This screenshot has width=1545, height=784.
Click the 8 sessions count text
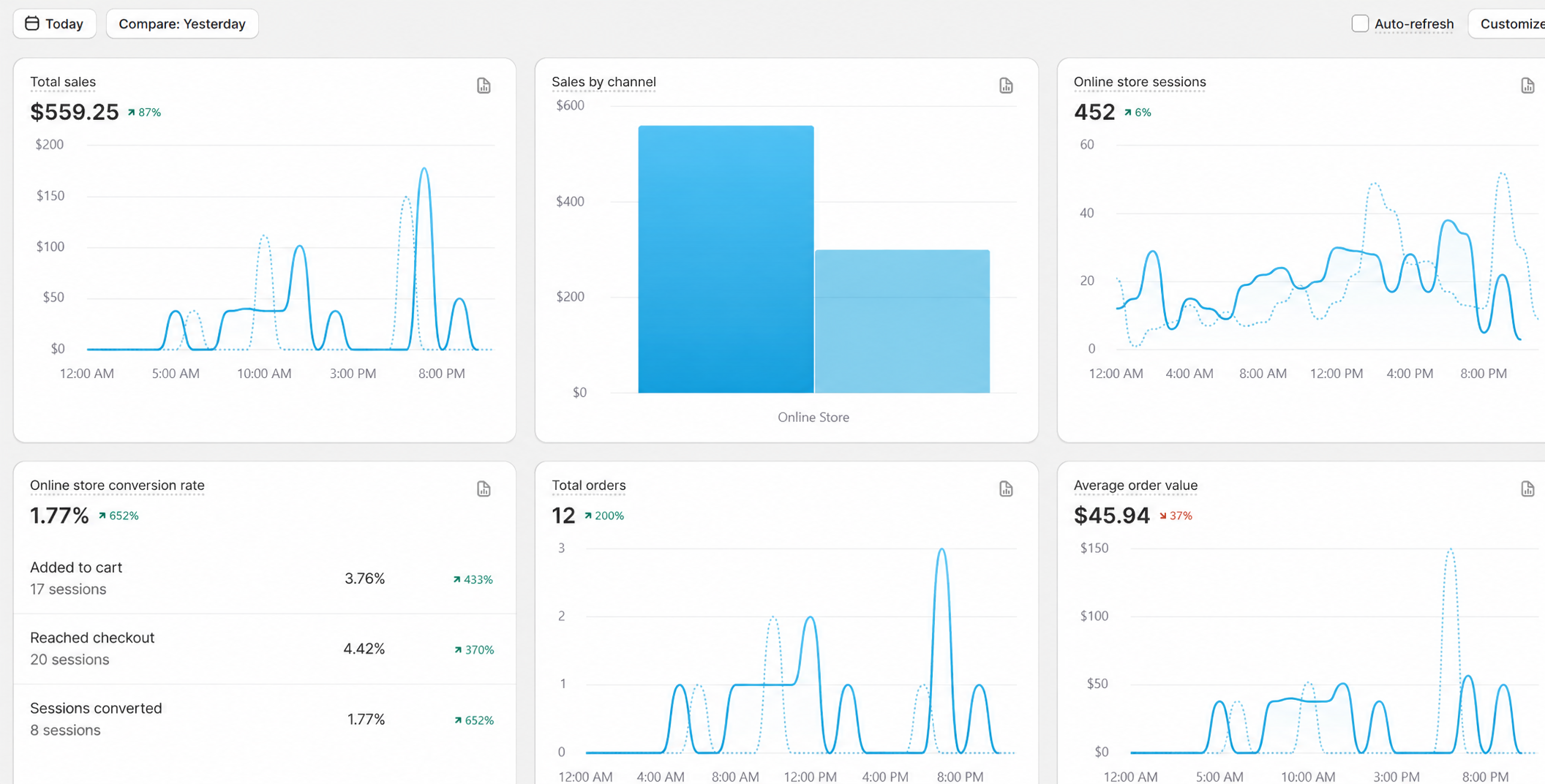coord(65,730)
